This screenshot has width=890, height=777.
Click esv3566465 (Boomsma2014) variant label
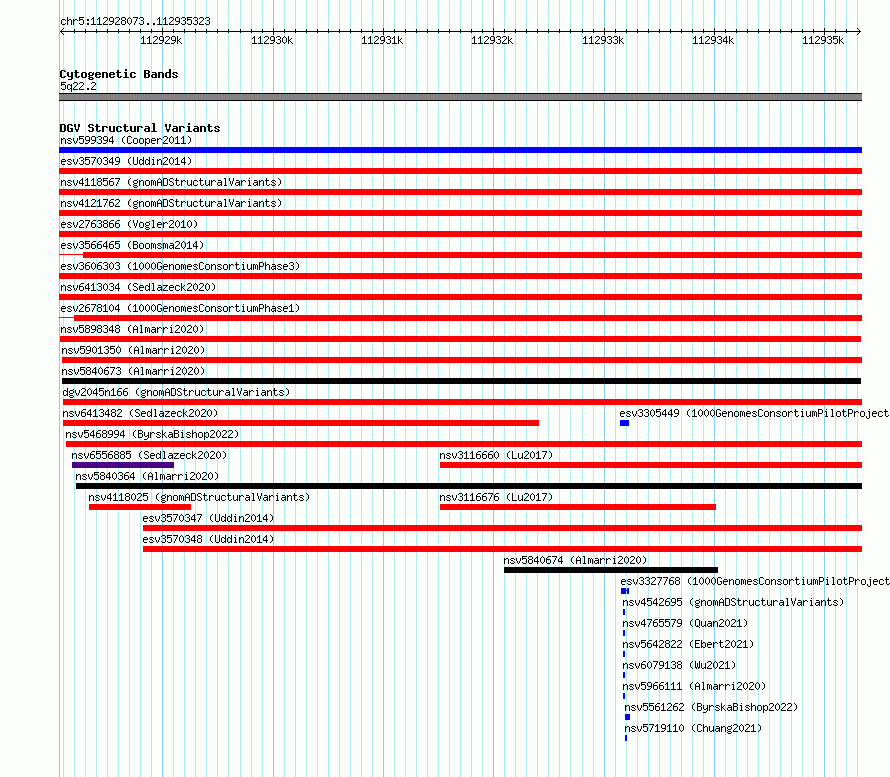[132, 245]
